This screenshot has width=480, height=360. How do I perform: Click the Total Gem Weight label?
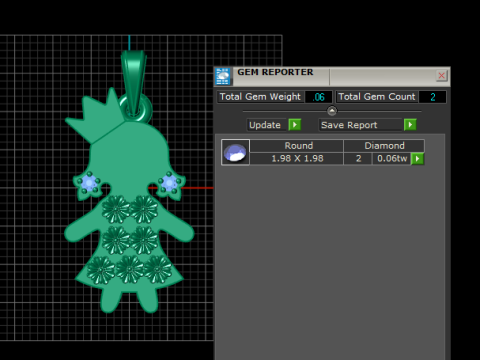click(x=260, y=97)
